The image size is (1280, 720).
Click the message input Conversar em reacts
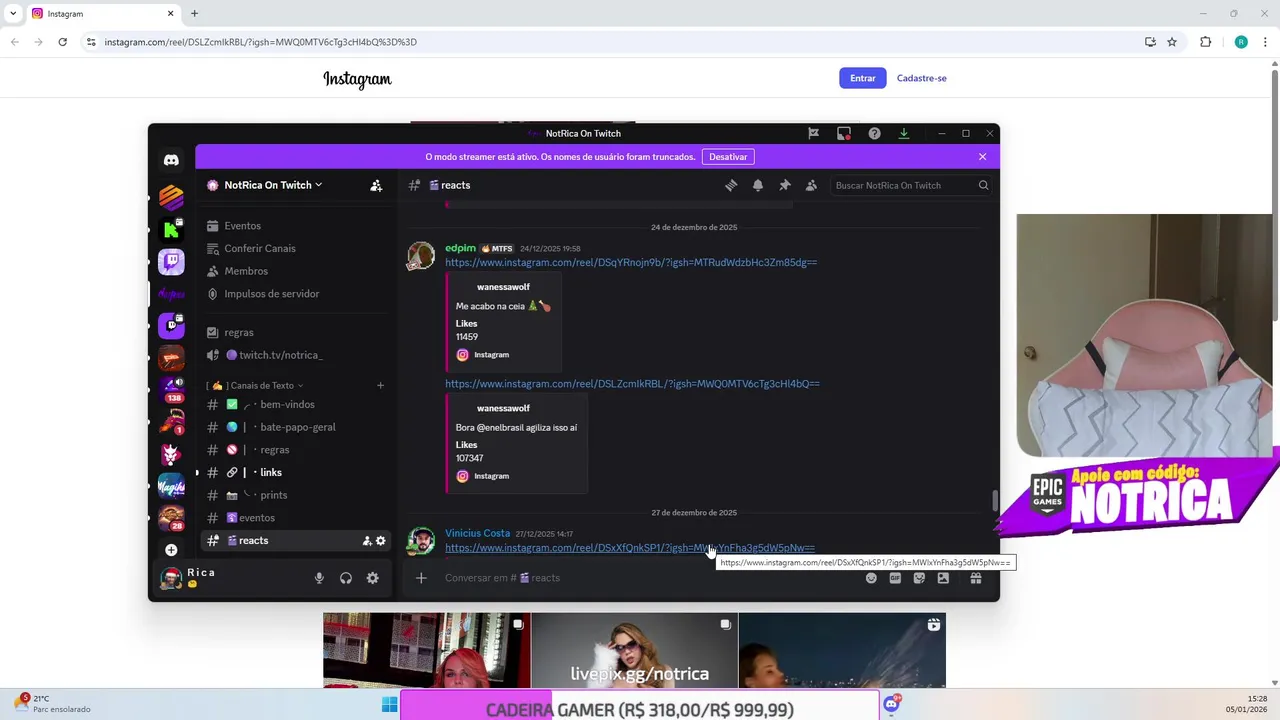tap(640, 578)
